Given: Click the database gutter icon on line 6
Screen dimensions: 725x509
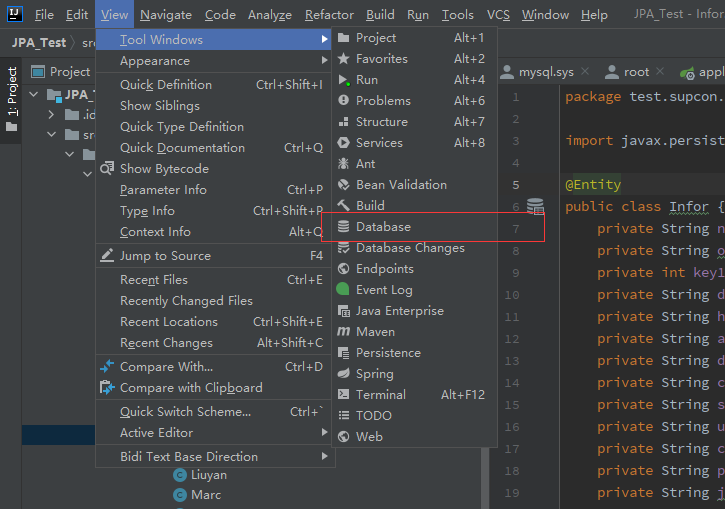Looking at the screenshot, I should (x=535, y=206).
